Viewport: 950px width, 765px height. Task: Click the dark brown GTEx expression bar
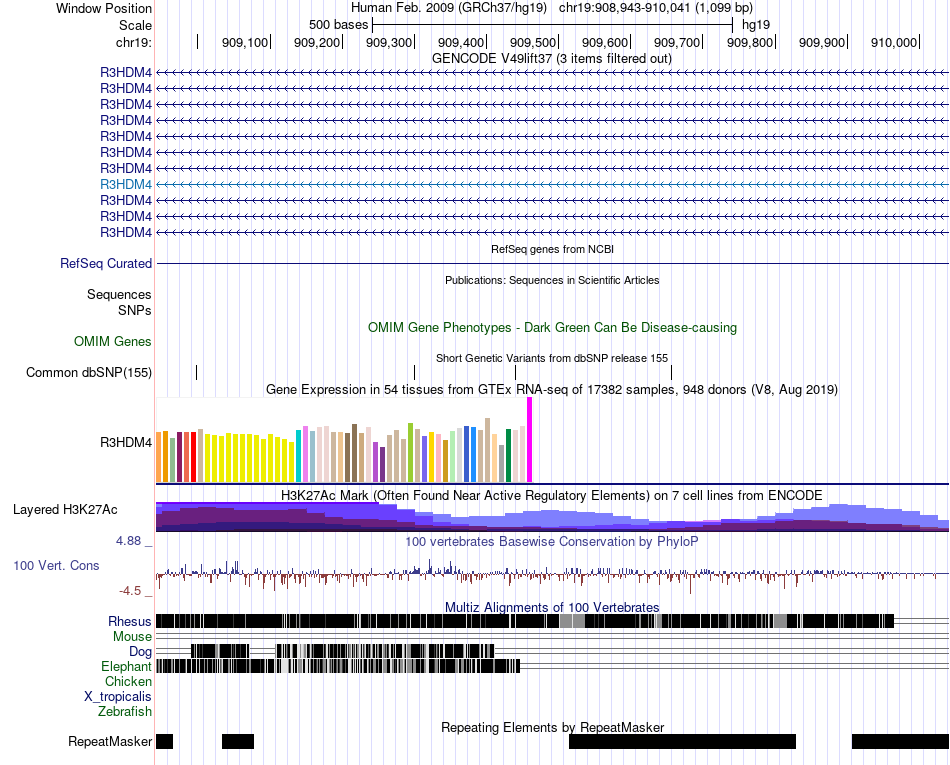(355, 453)
